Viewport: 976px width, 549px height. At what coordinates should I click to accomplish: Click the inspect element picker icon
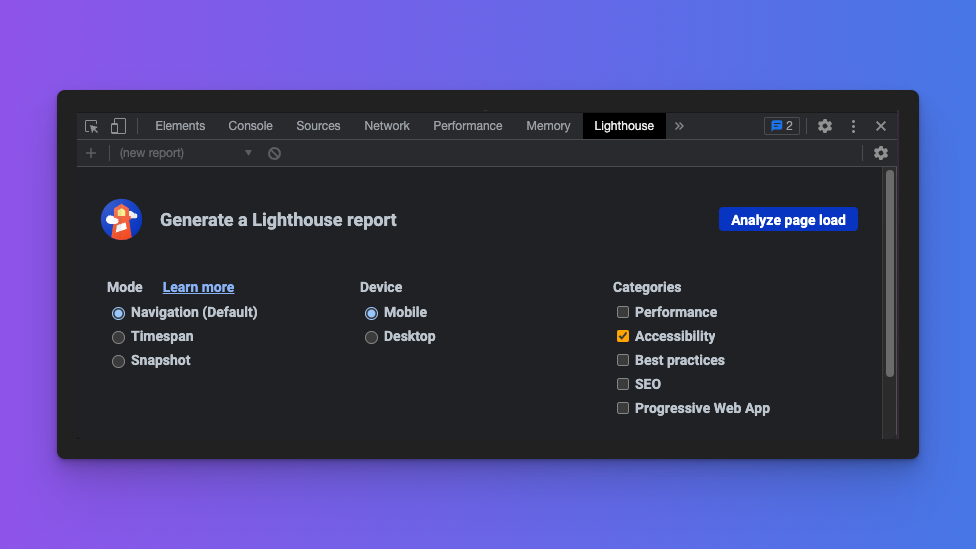[x=92, y=126]
